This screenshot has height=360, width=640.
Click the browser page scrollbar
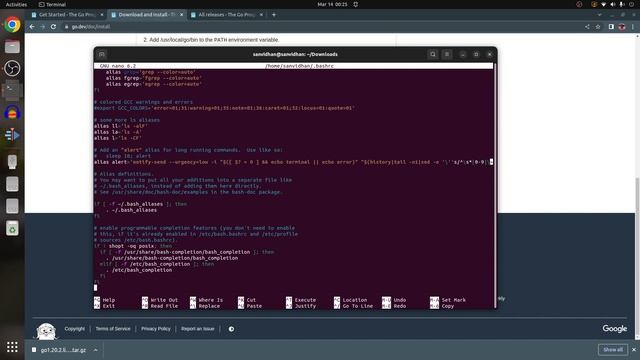(638, 257)
